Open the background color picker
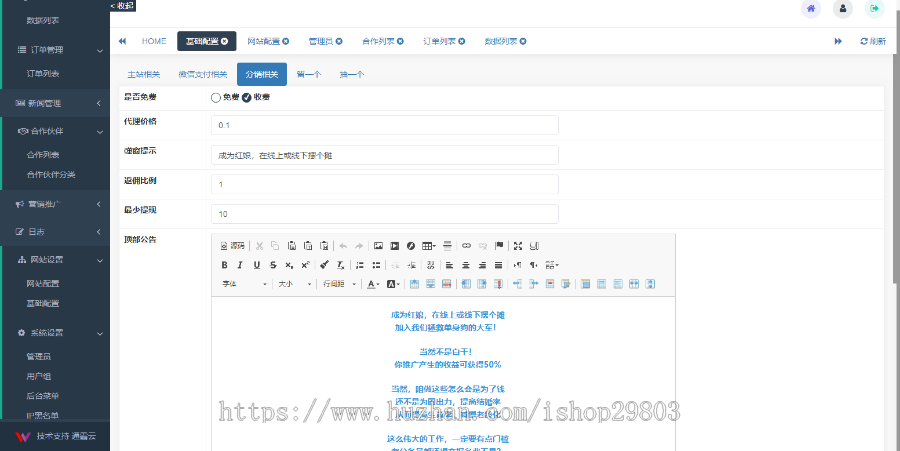This screenshot has width=900, height=451. 393,284
